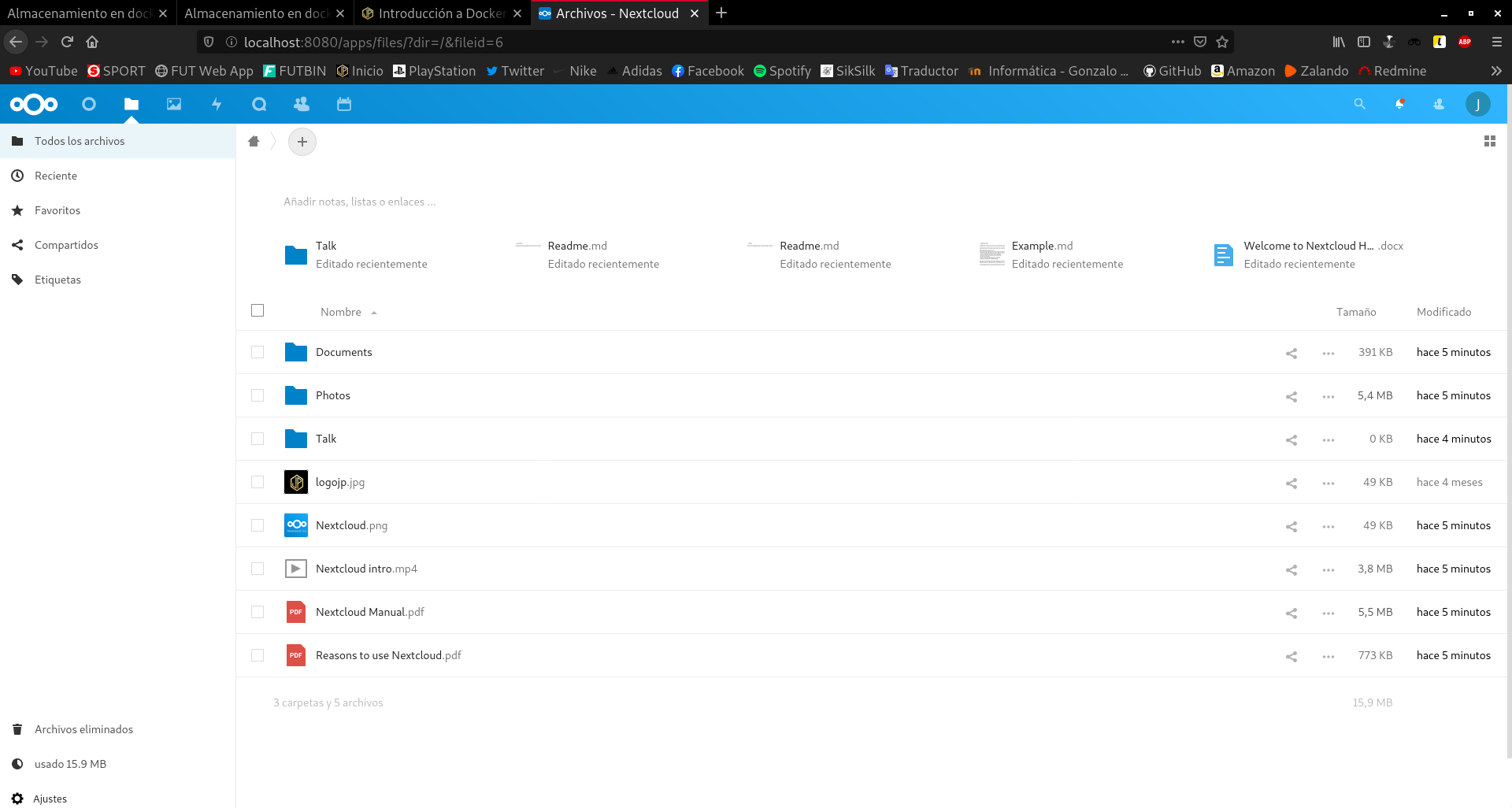Open Todos los archivos in sidebar
This screenshot has width=1512, height=808.
click(117, 141)
